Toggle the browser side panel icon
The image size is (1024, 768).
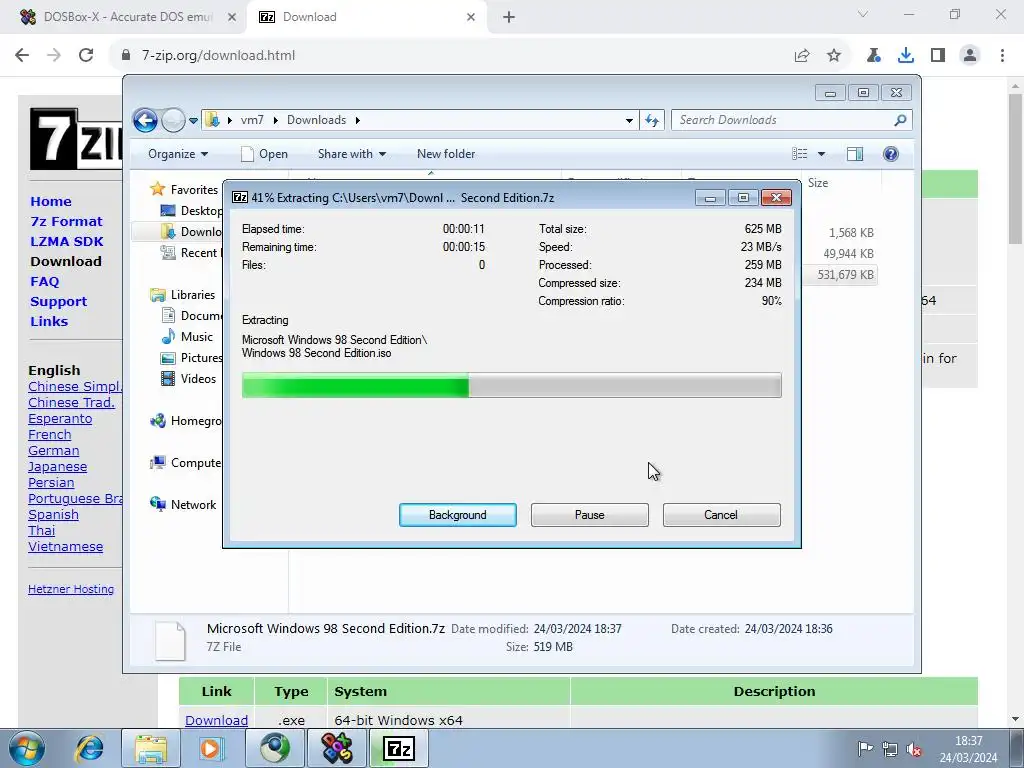tap(938, 56)
